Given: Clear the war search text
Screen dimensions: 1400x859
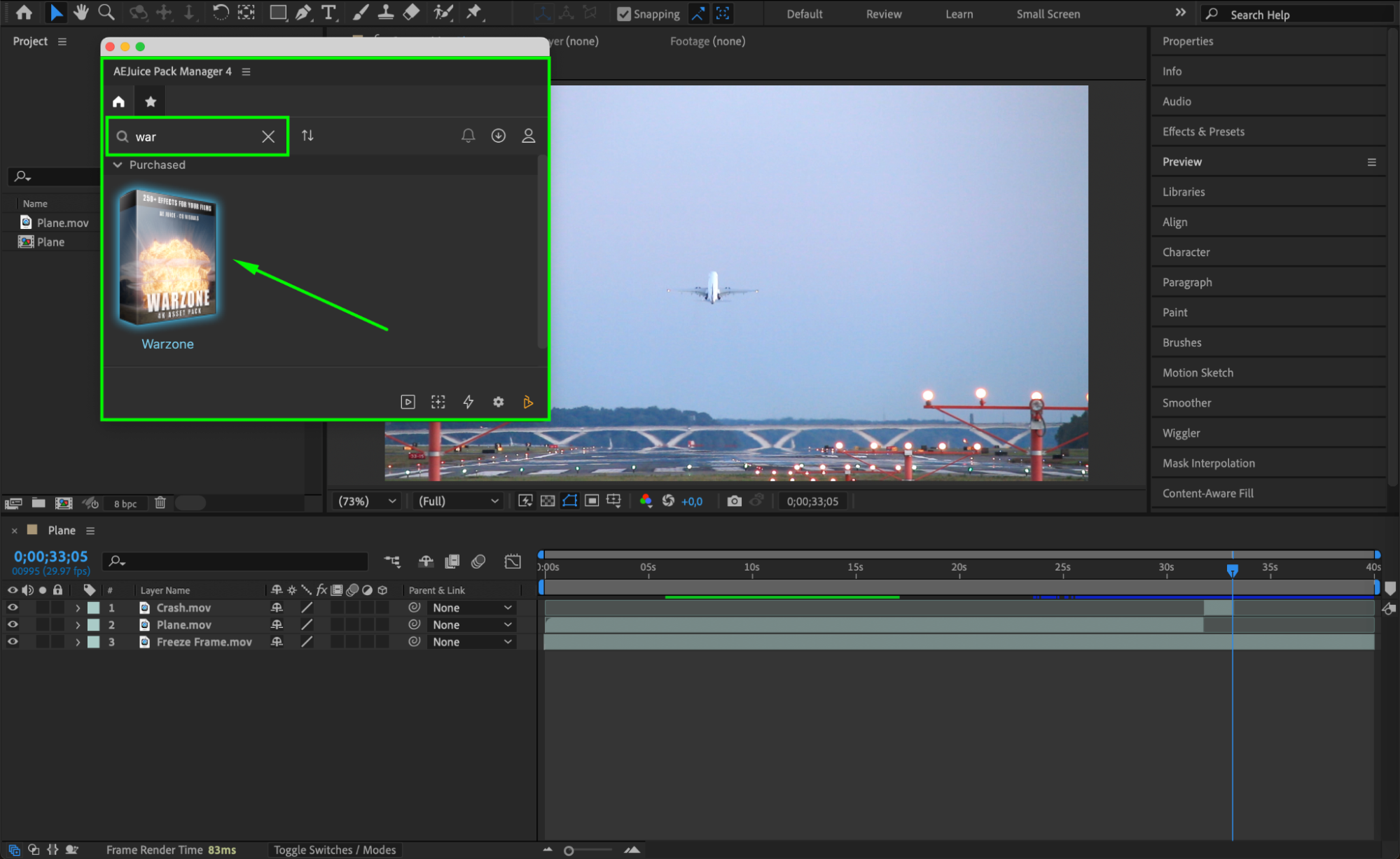Looking at the screenshot, I should click(x=268, y=137).
